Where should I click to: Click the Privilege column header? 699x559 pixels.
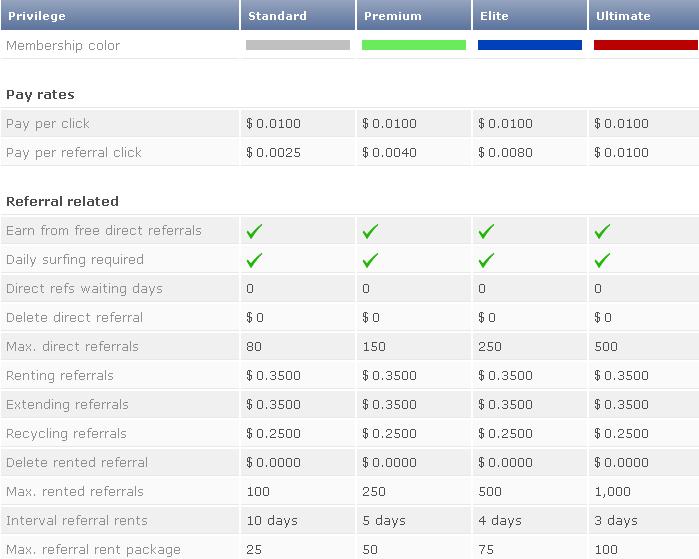[36, 16]
